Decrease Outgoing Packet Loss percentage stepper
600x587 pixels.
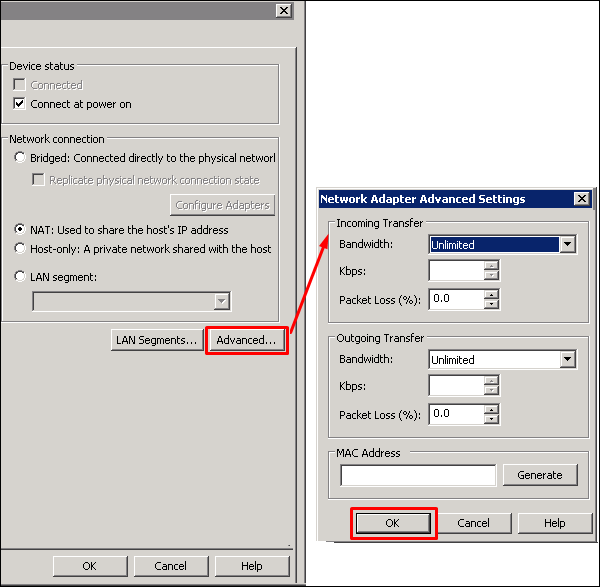(x=490, y=419)
